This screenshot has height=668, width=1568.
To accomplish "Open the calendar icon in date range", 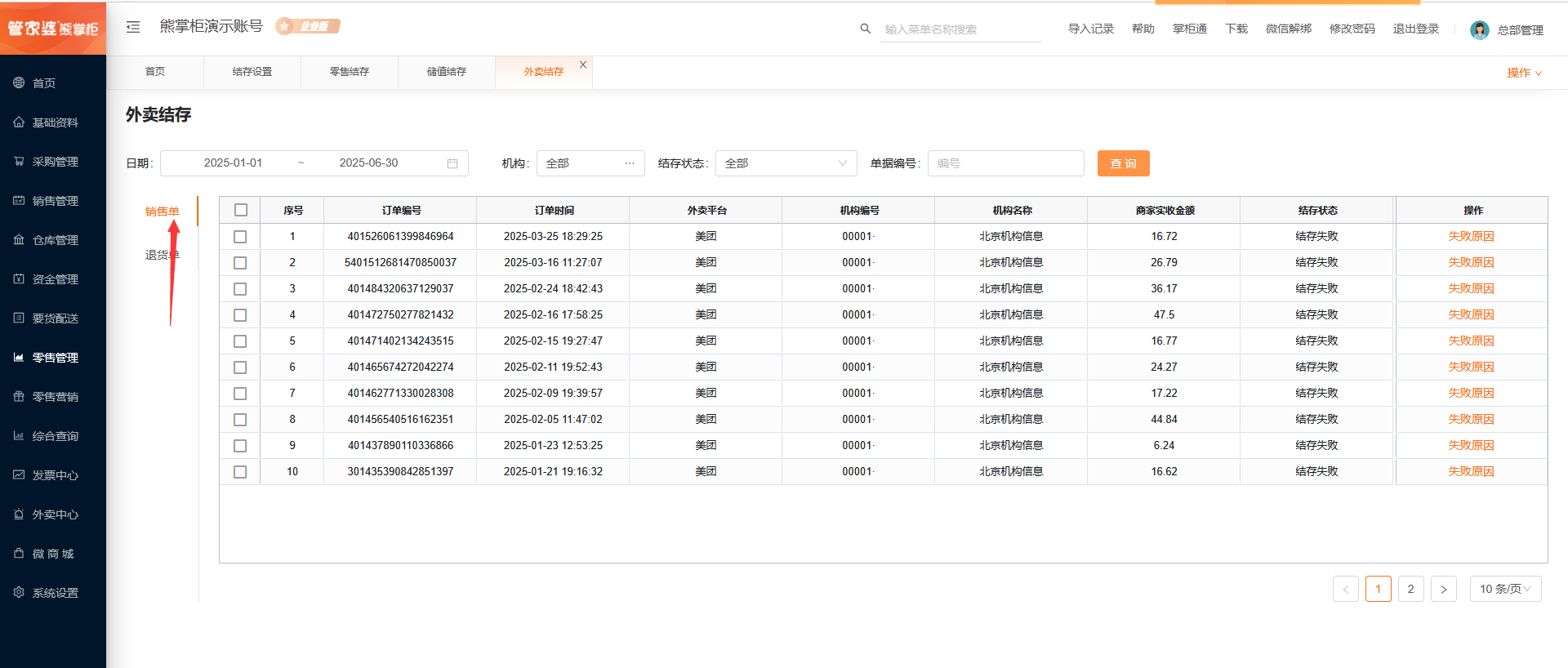I will 452,163.
